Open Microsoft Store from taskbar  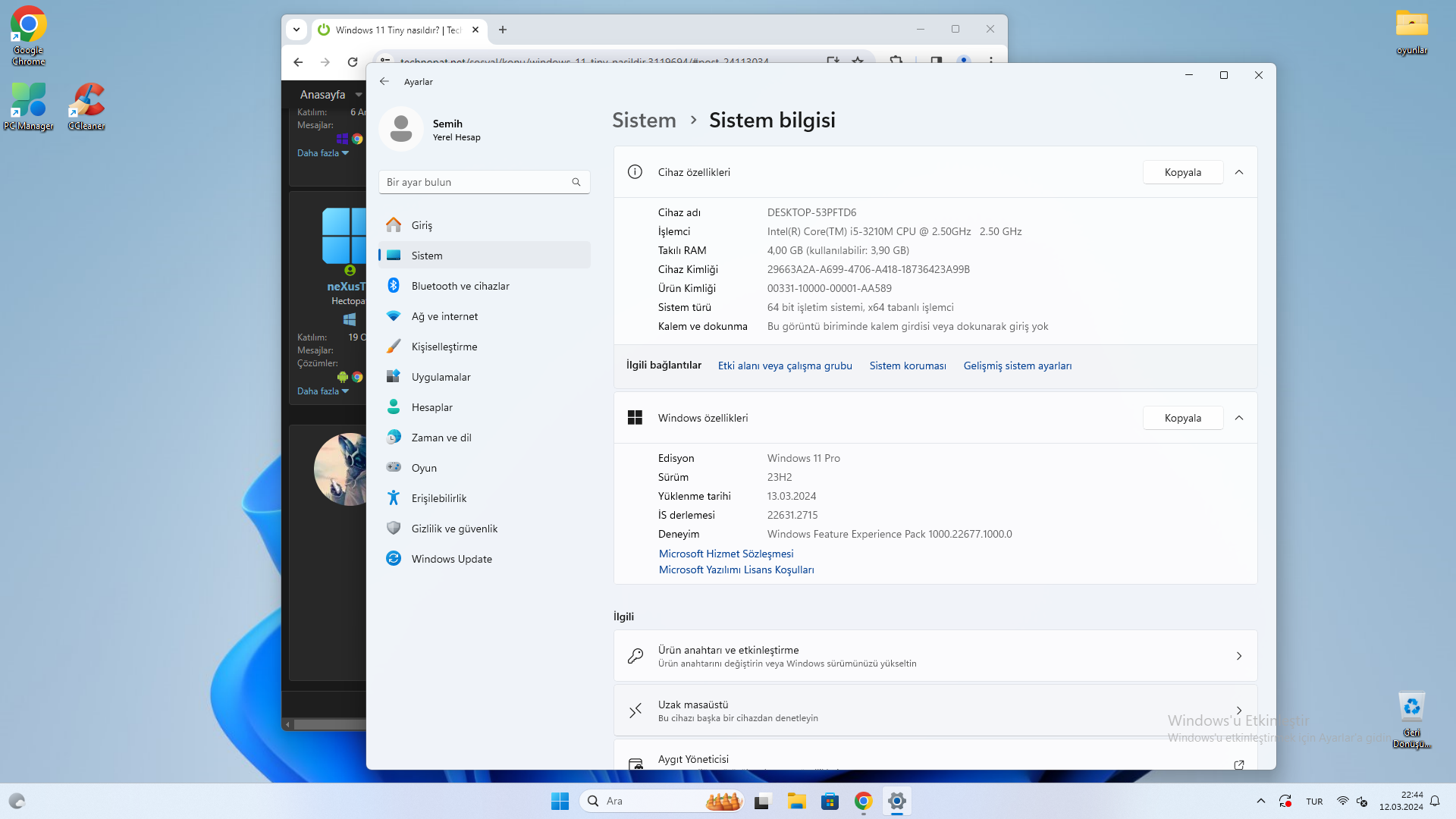[830, 801]
